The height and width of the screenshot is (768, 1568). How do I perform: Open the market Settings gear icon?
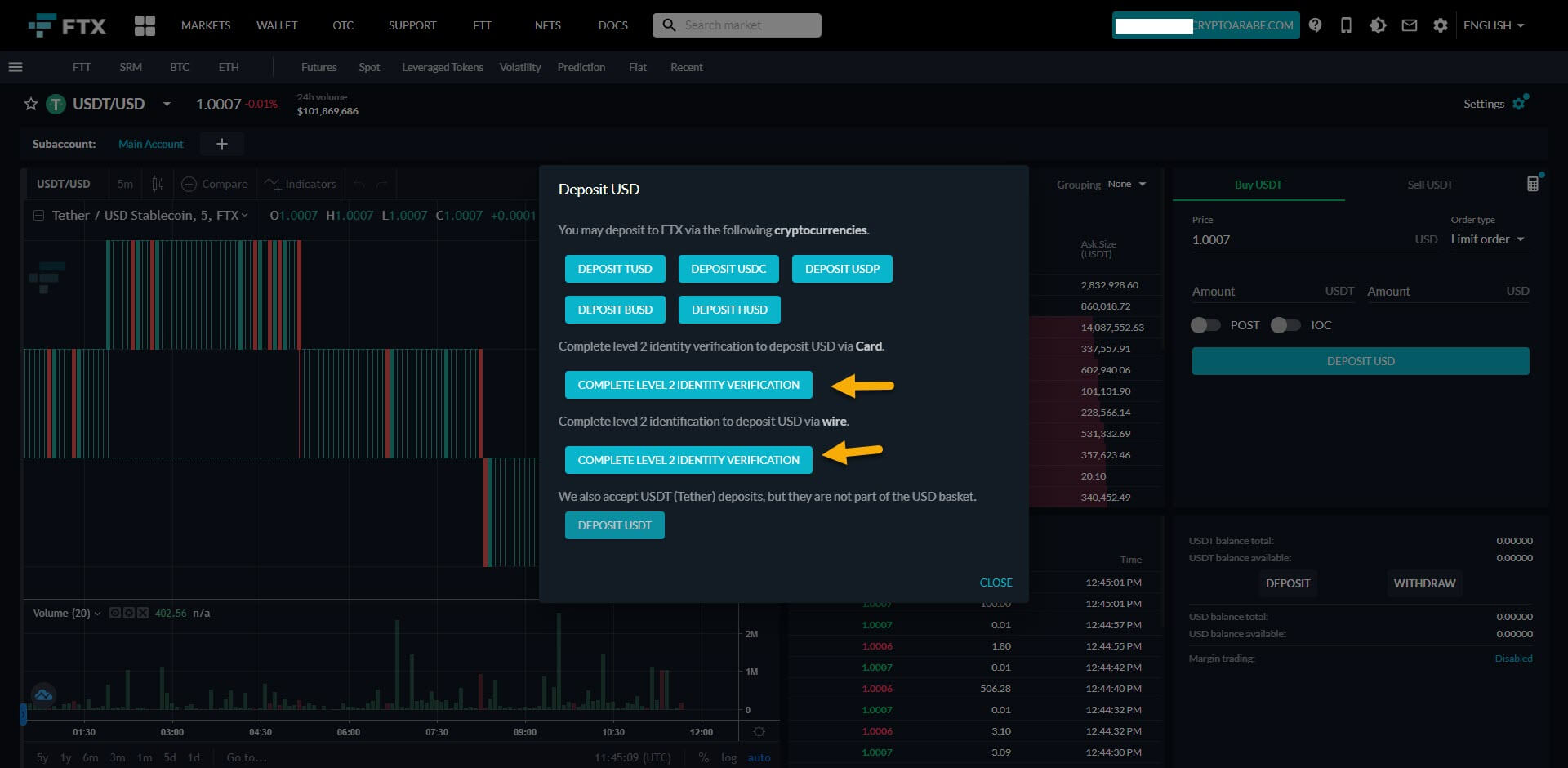1519,103
